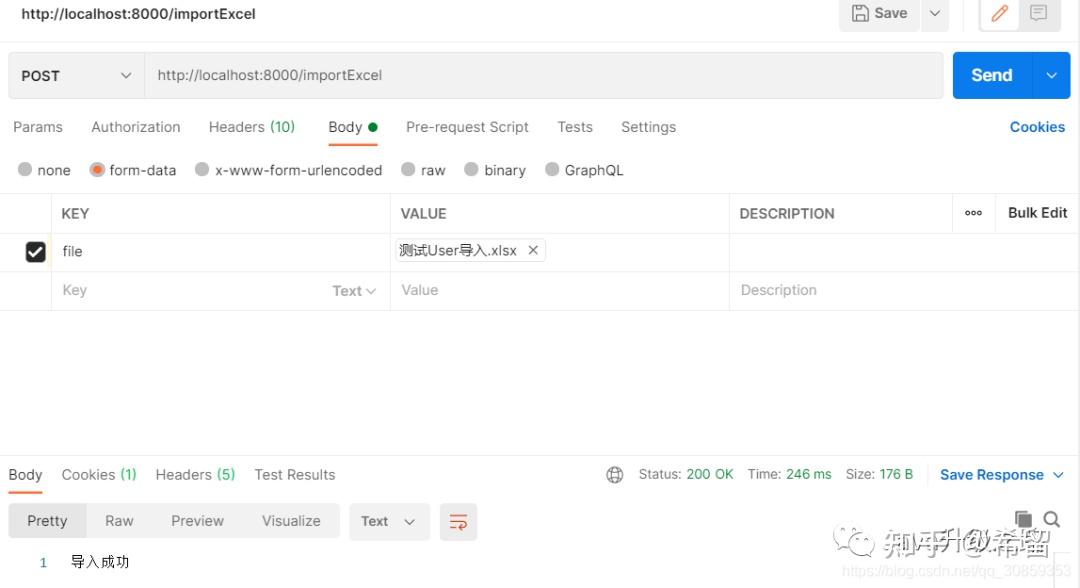The width and height of the screenshot is (1080, 588).
Task: Click the request title http://localhost:8000/importExcel
Action: (138, 14)
